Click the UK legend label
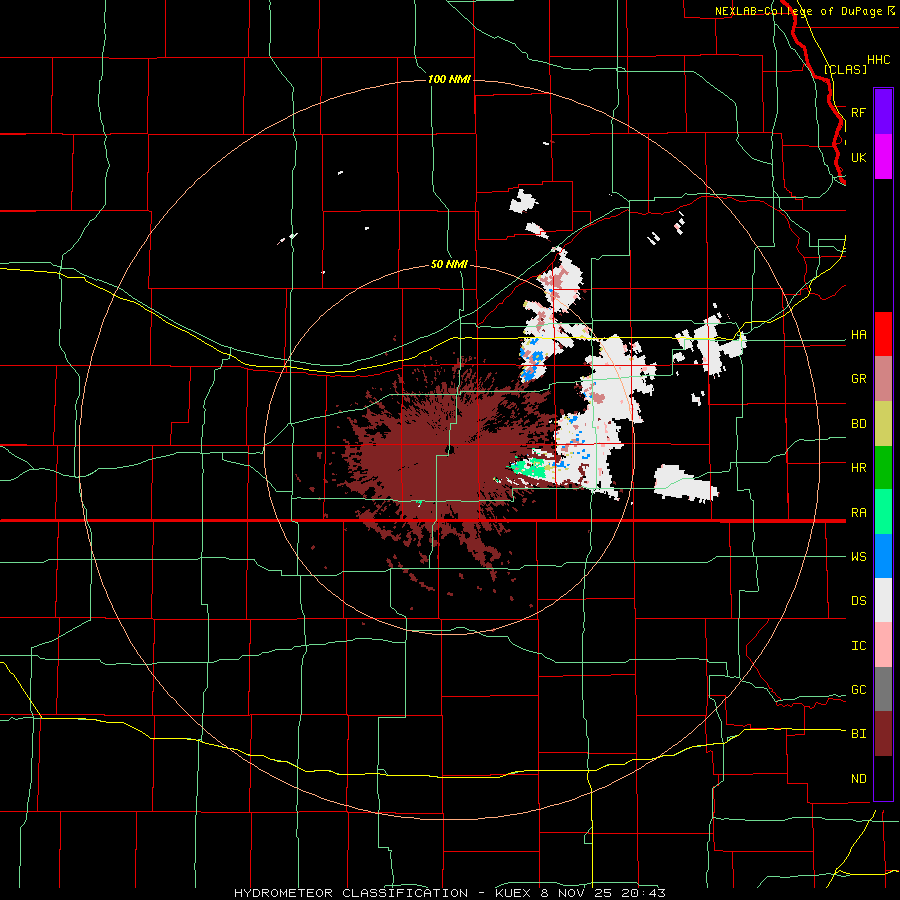The width and height of the screenshot is (900, 900). 858,157
